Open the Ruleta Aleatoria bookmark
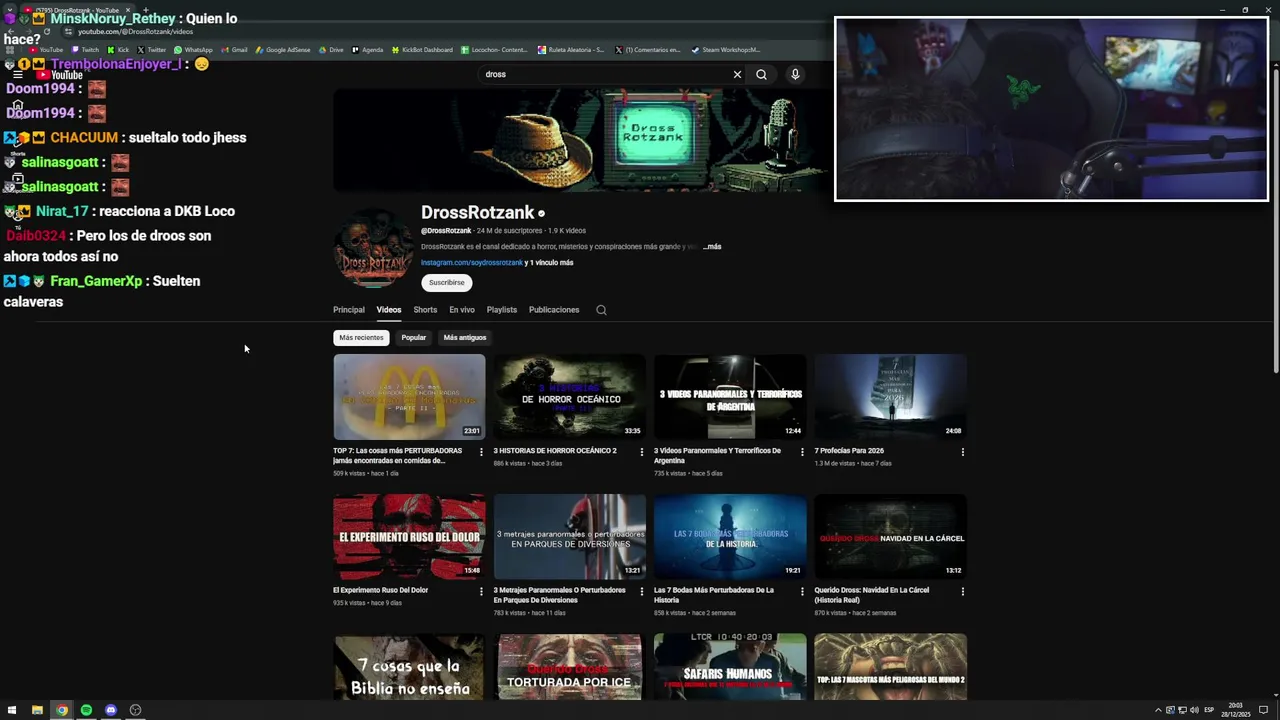 pyautogui.click(x=571, y=50)
